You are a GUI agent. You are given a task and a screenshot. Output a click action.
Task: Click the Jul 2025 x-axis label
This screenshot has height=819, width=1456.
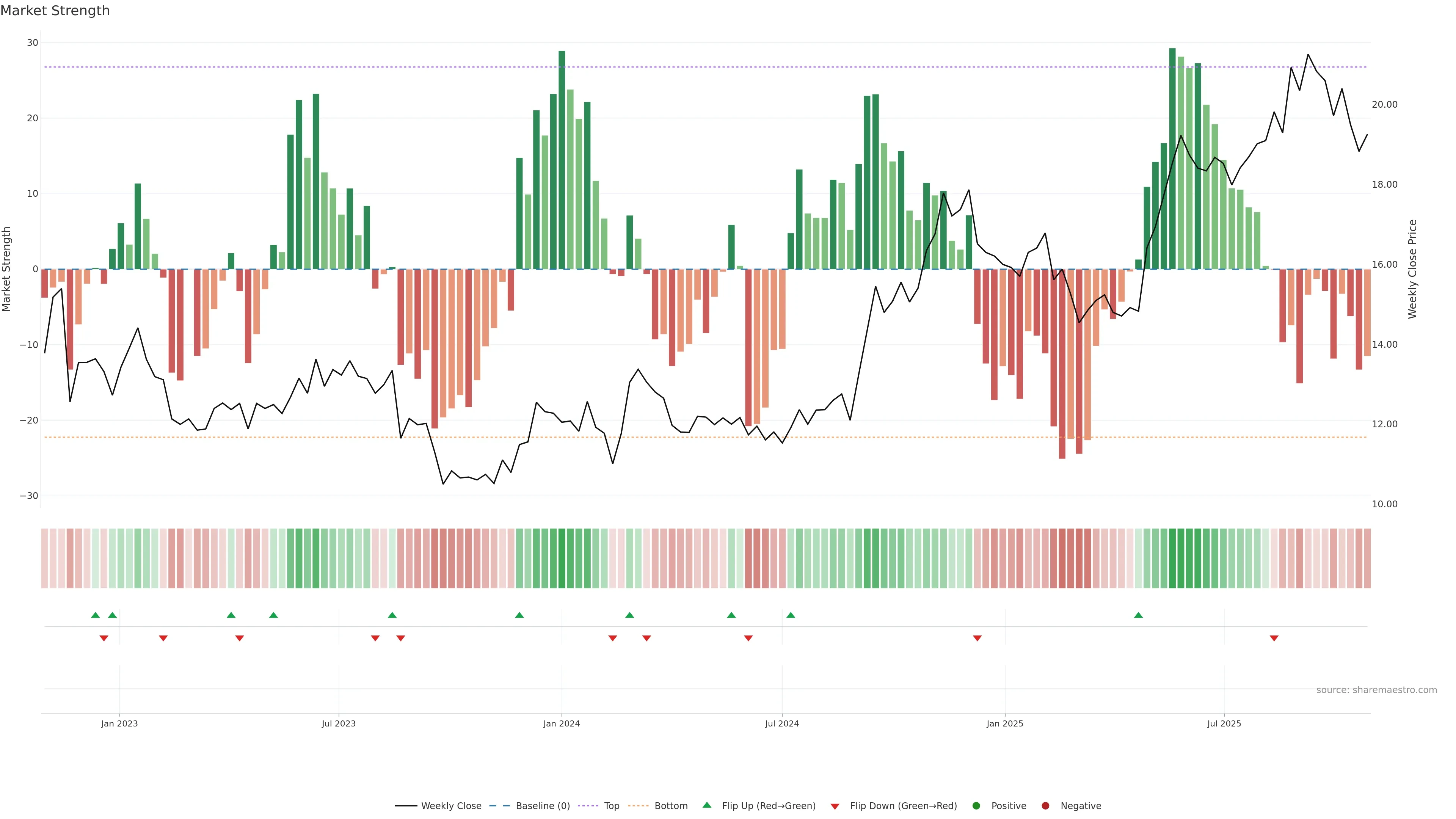click(1224, 723)
